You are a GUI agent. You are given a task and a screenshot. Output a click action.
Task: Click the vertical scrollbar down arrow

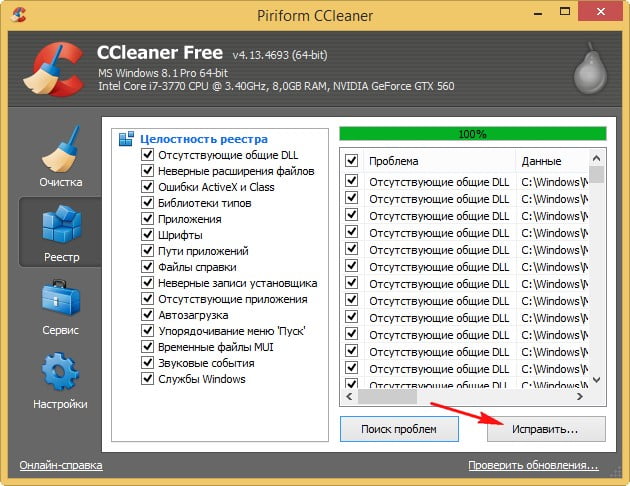click(x=596, y=381)
